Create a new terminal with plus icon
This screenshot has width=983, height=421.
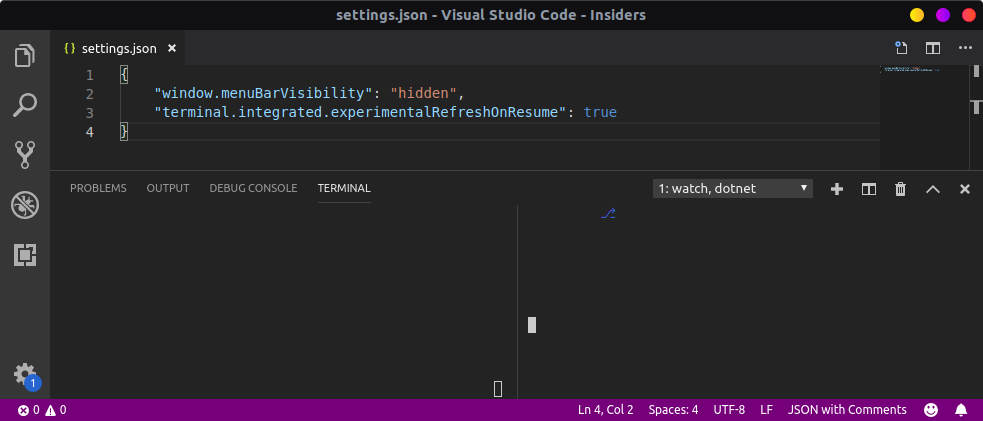[x=837, y=189]
